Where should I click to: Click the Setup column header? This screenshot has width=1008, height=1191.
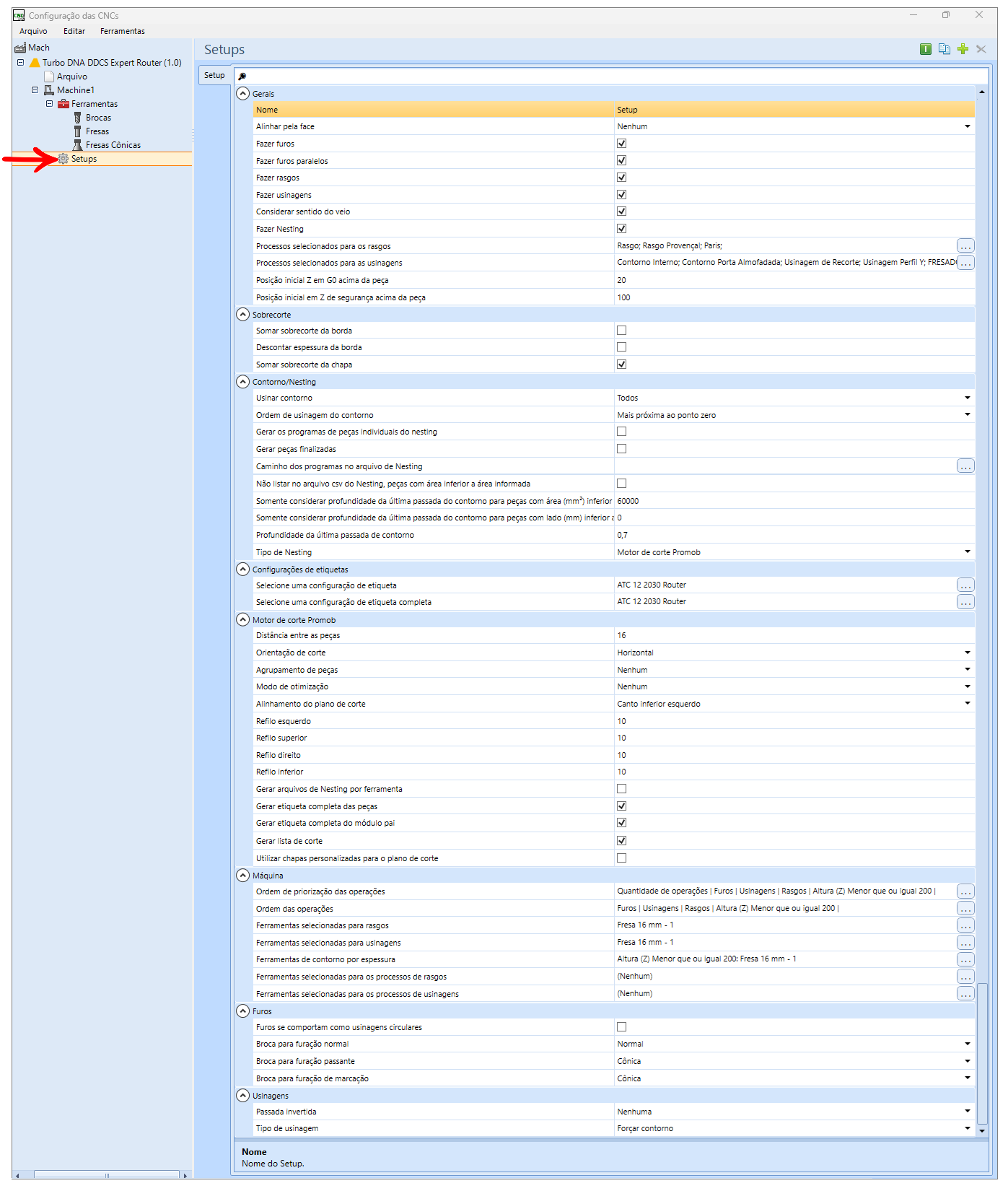tap(794, 110)
